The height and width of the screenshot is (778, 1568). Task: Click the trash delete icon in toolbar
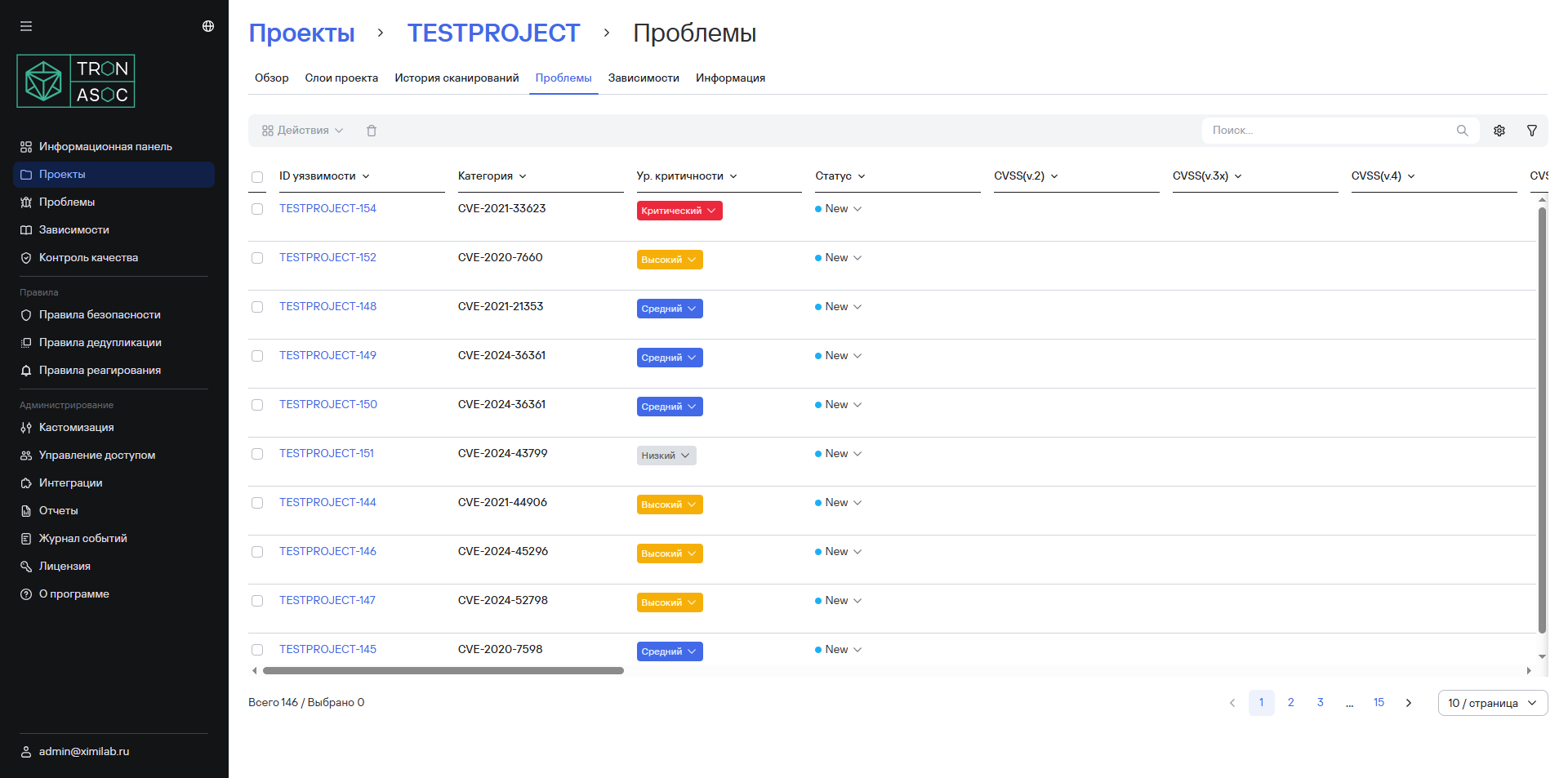[372, 131]
